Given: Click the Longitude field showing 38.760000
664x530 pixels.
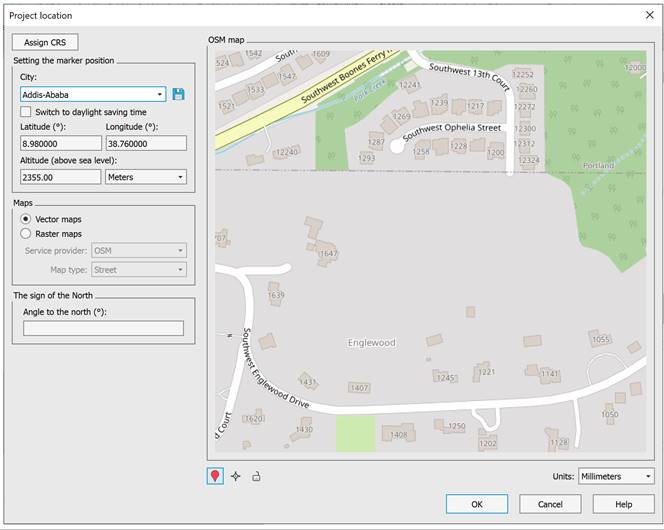Looking at the screenshot, I should (x=146, y=144).
